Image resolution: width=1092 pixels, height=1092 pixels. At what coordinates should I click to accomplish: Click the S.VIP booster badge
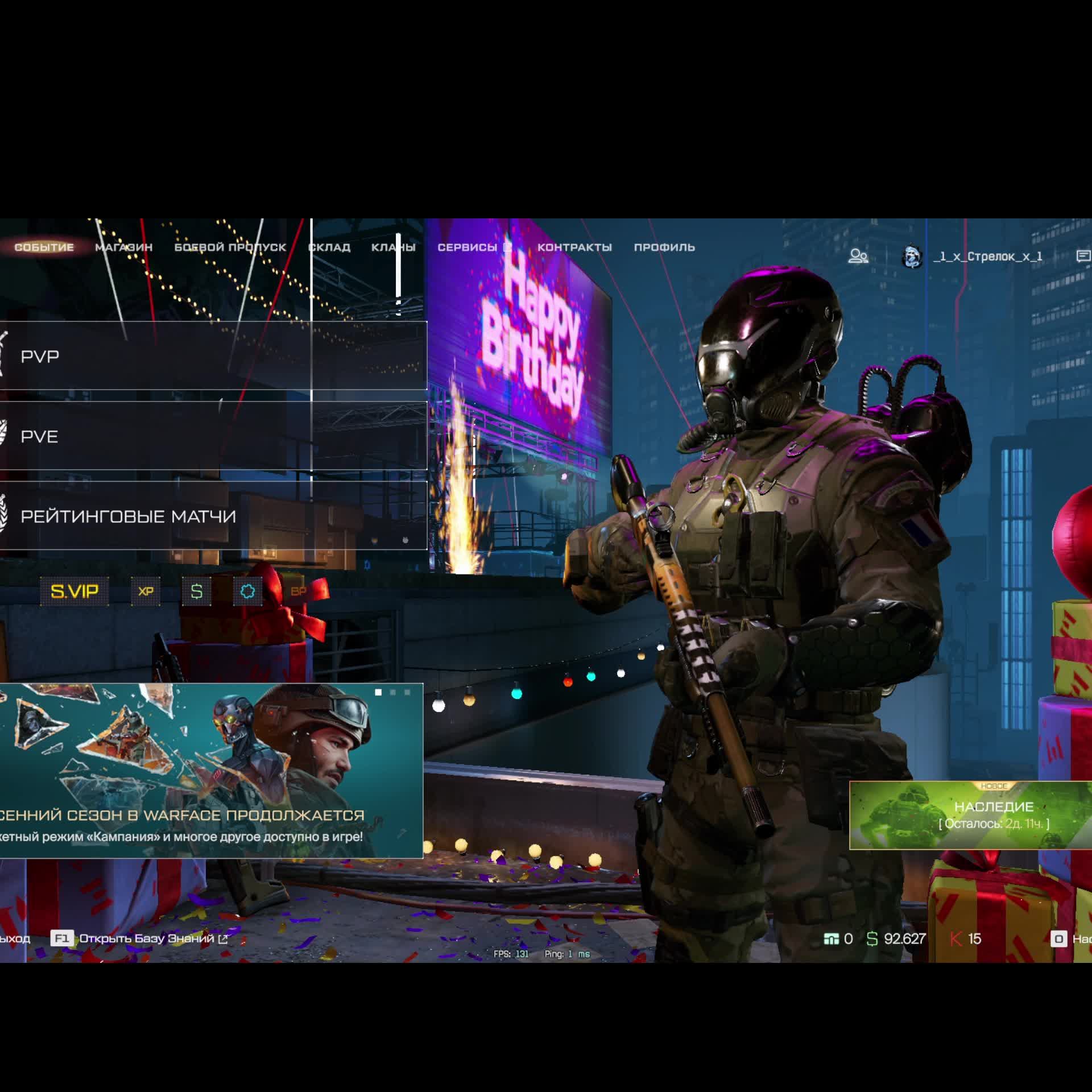tap(75, 591)
